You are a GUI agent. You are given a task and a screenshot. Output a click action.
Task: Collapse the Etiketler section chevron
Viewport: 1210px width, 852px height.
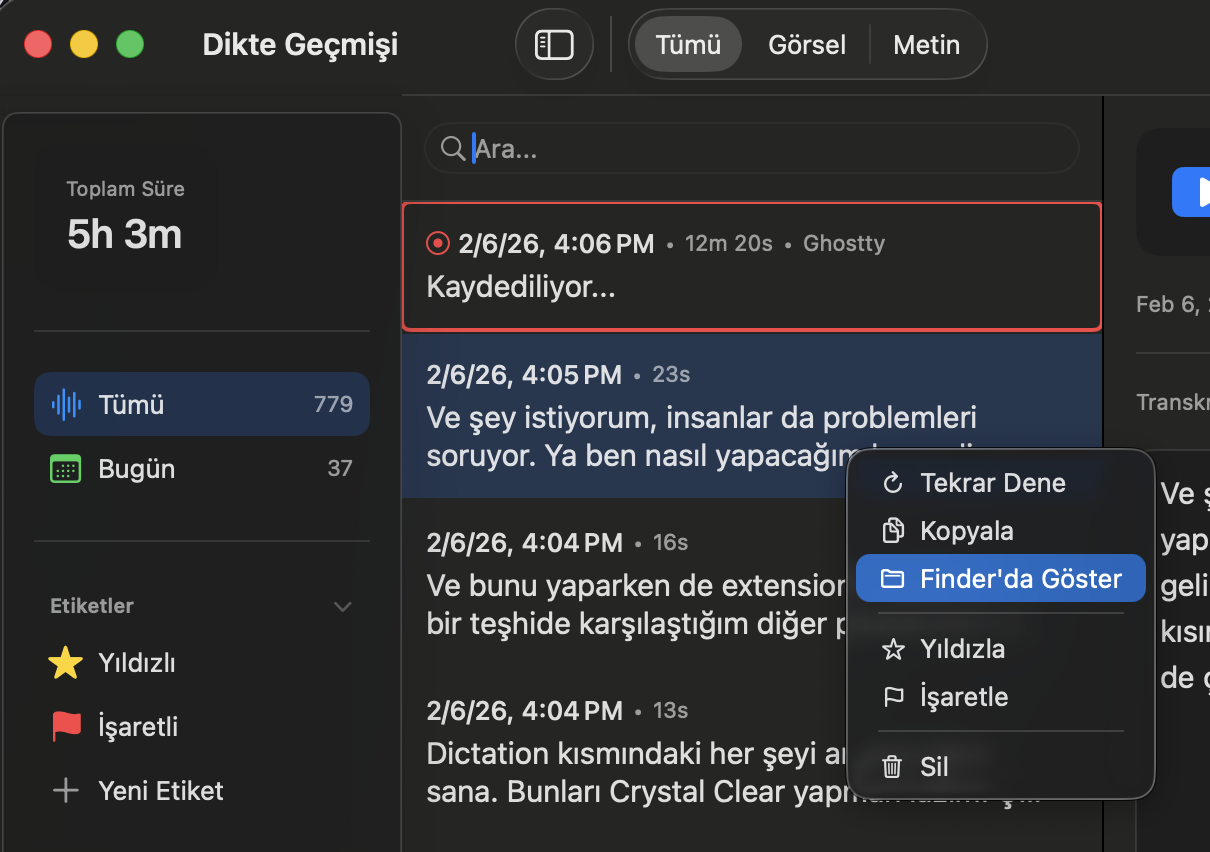[x=342, y=606]
